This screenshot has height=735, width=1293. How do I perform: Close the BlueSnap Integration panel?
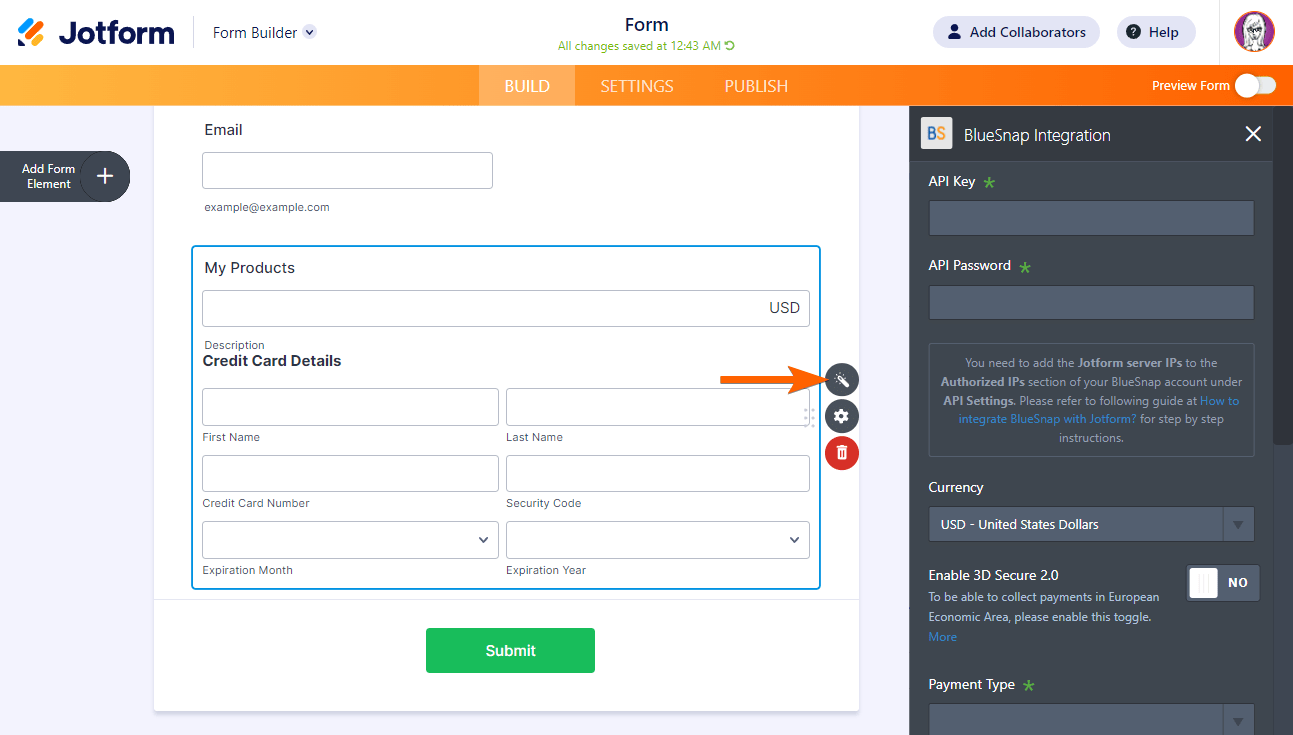[1253, 134]
